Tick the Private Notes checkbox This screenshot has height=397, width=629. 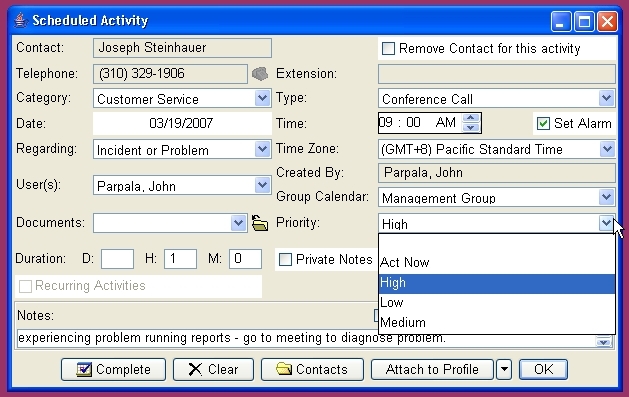click(285, 259)
